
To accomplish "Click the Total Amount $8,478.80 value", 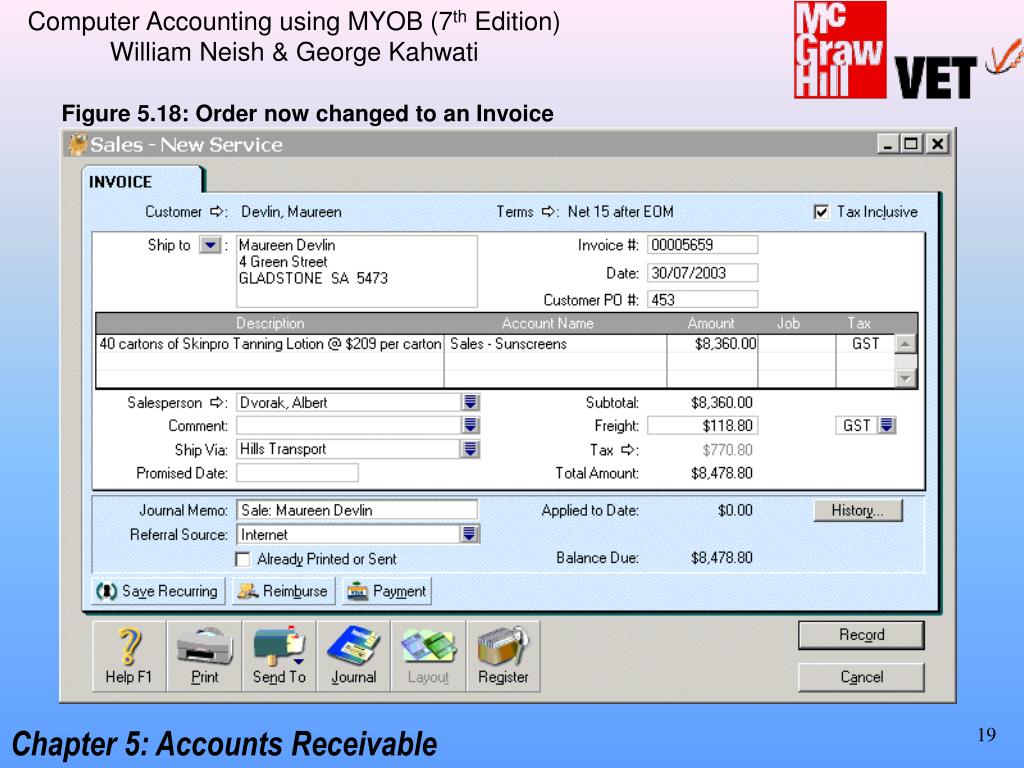I will (x=722, y=473).
